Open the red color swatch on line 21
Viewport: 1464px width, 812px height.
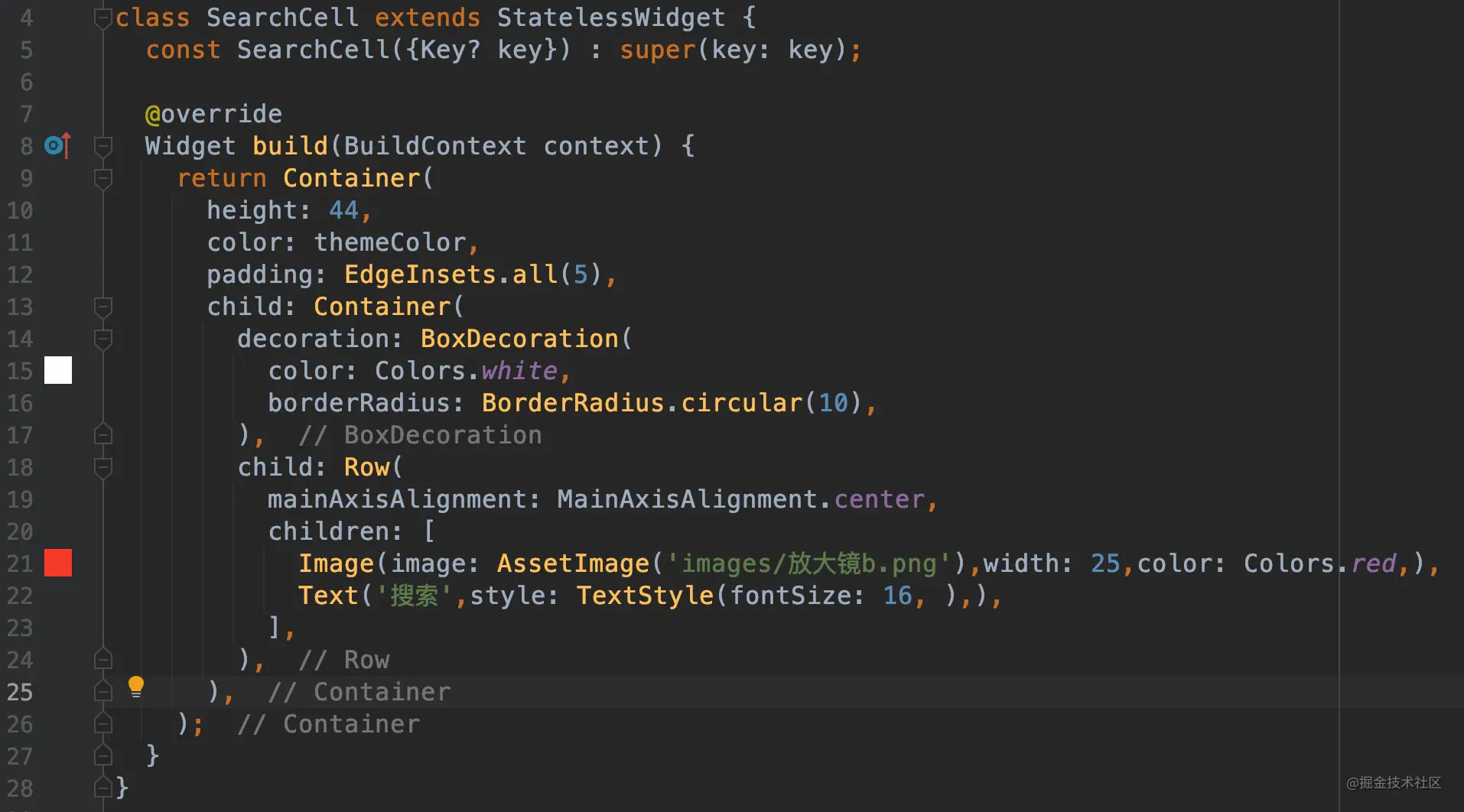pyautogui.click(x=58, y=563)
